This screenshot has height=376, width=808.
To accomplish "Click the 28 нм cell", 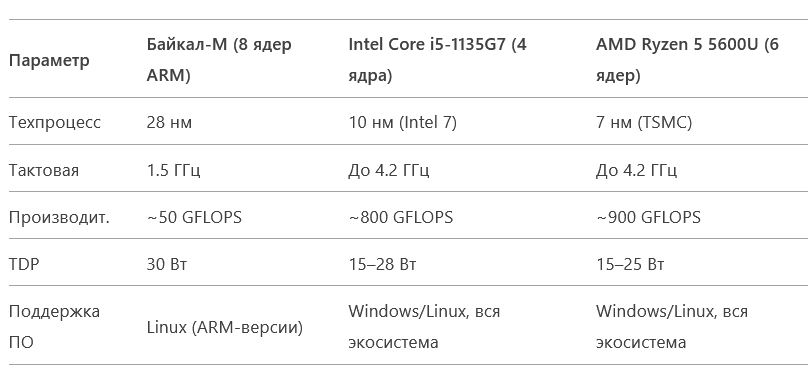I will (x=169, y=123).
